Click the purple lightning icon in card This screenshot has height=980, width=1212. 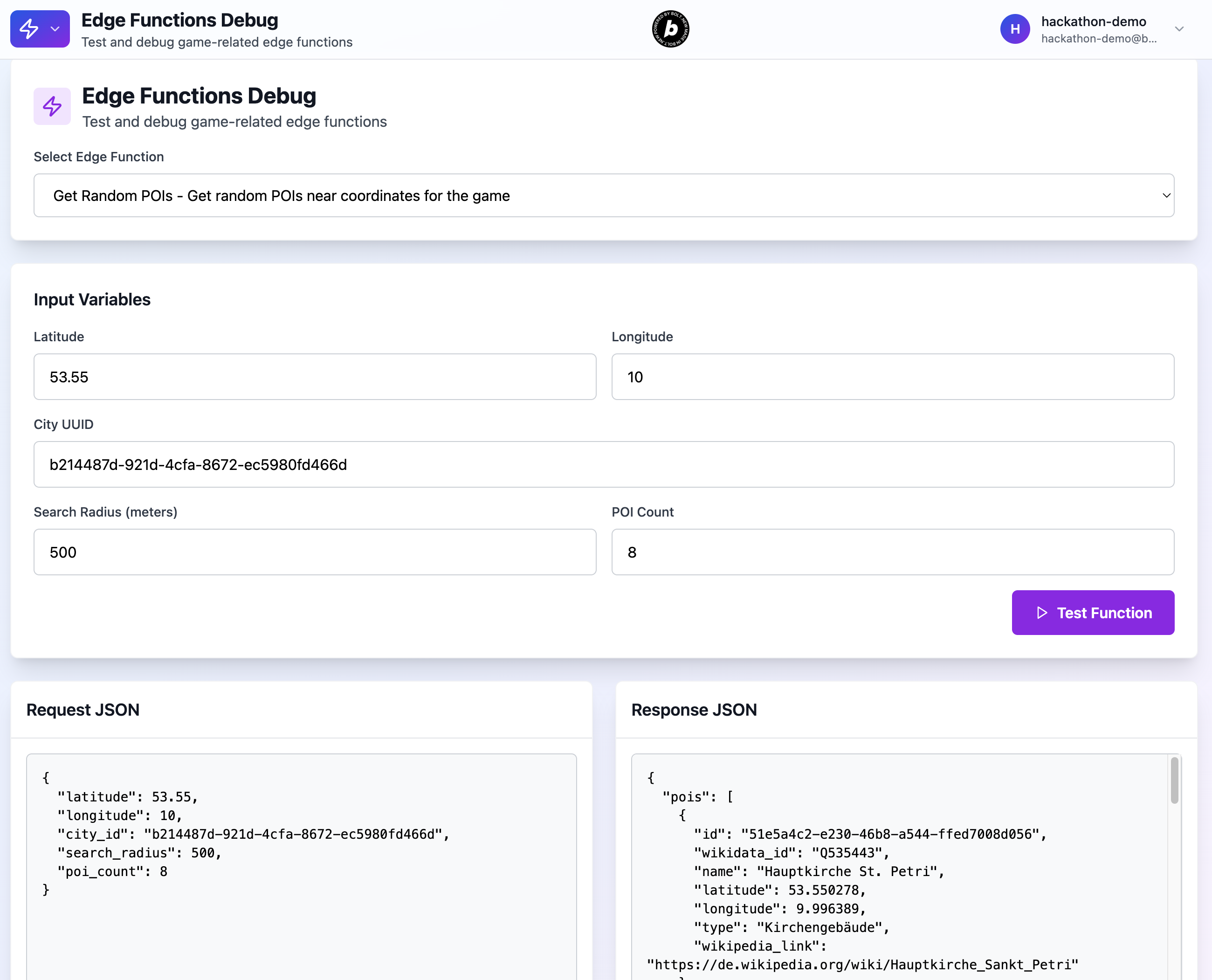tap(52, 106)
